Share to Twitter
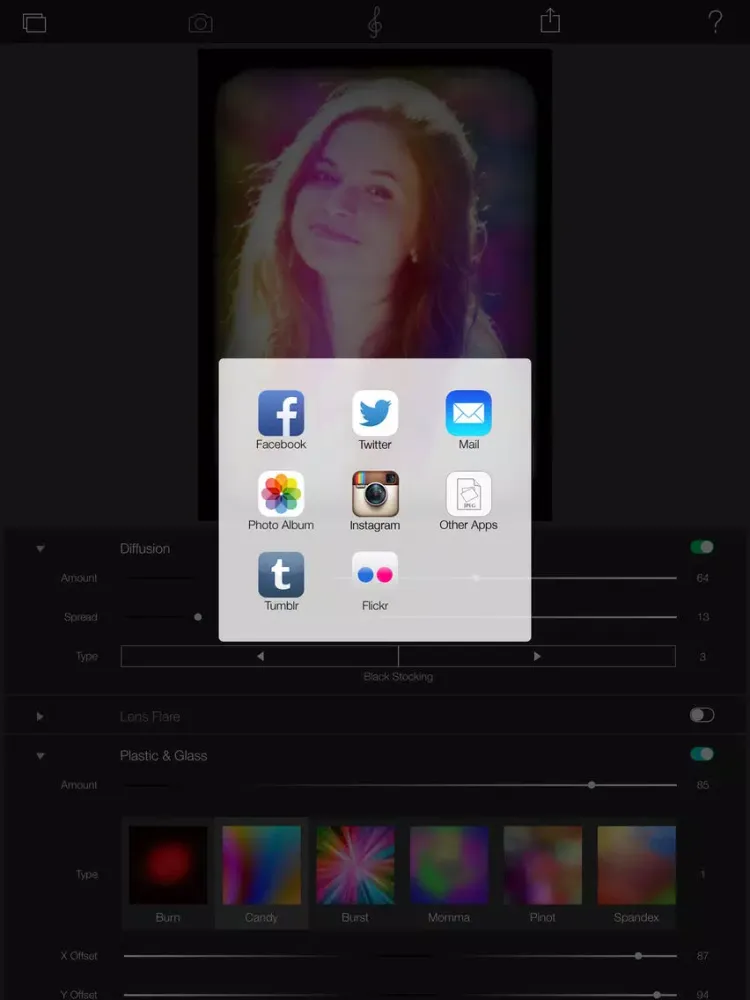750x1000 pixels. point(375,413)
